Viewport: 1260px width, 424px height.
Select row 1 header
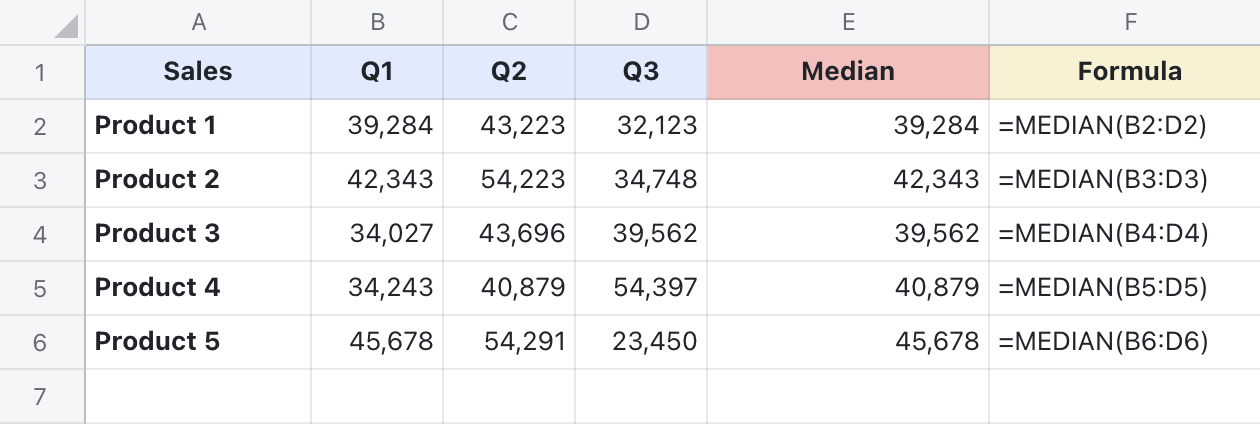coord(40,72)
